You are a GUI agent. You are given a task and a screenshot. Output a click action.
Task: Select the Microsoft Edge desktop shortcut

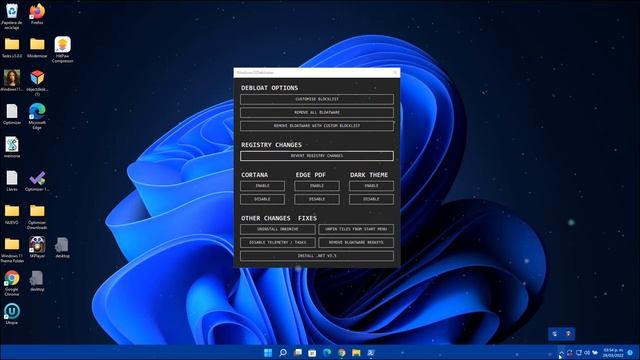click(x=37, y=116)
